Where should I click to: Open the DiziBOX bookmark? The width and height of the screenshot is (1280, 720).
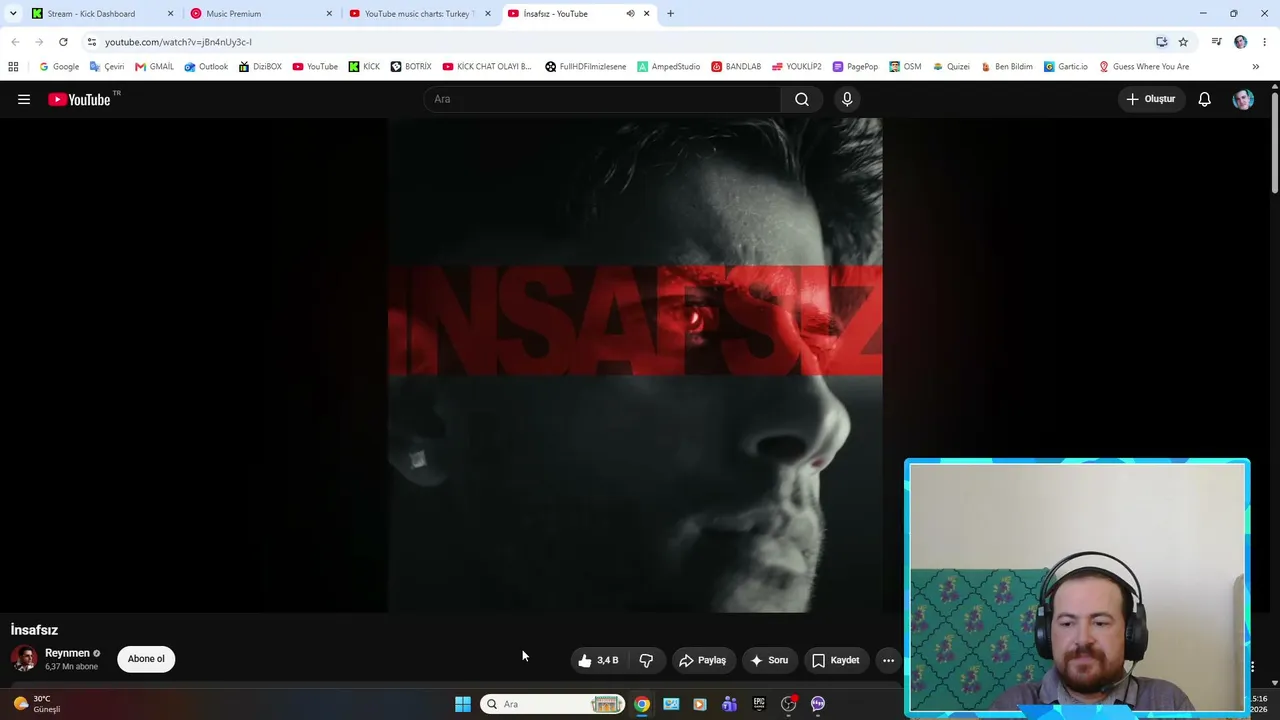click(x=260, y=67)
